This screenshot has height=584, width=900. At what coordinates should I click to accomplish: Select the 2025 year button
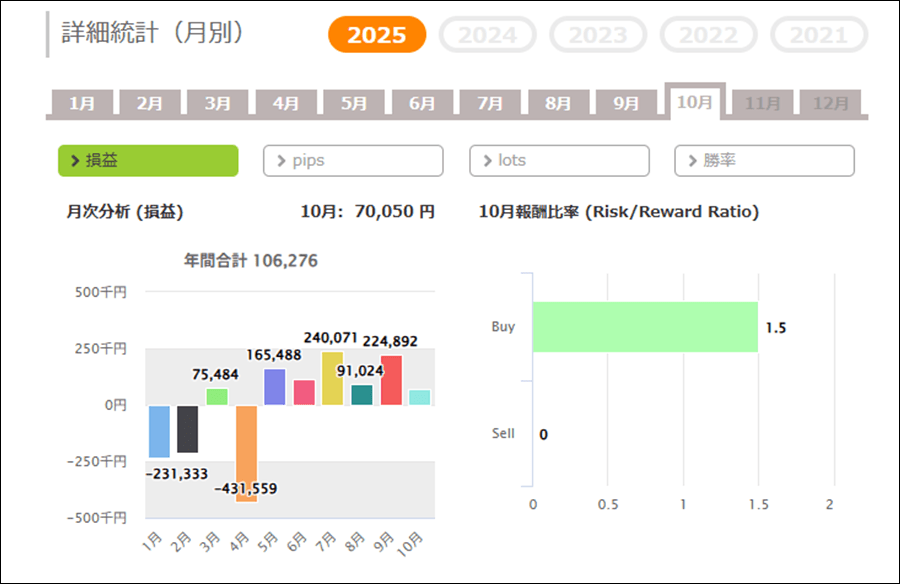click(x=377, y=36)
